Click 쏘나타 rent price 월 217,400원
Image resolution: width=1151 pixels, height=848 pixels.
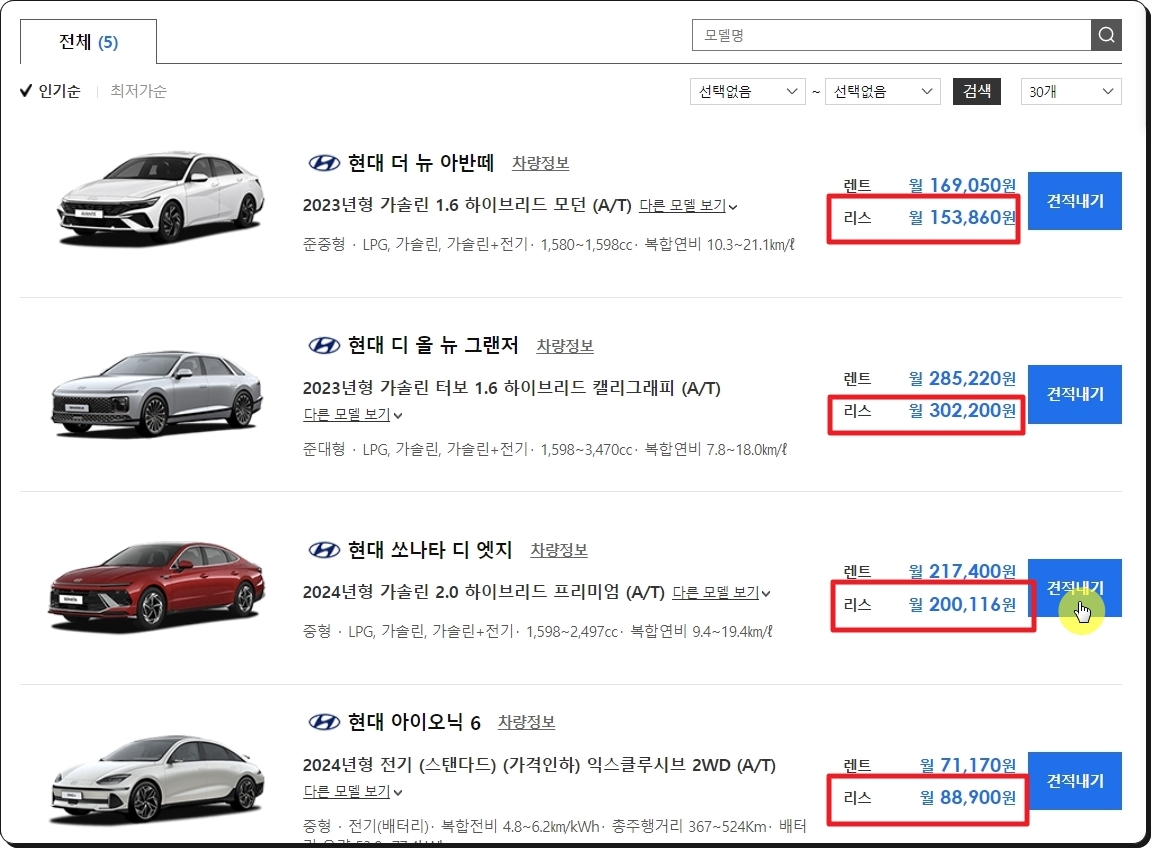(x=962, y=571)
